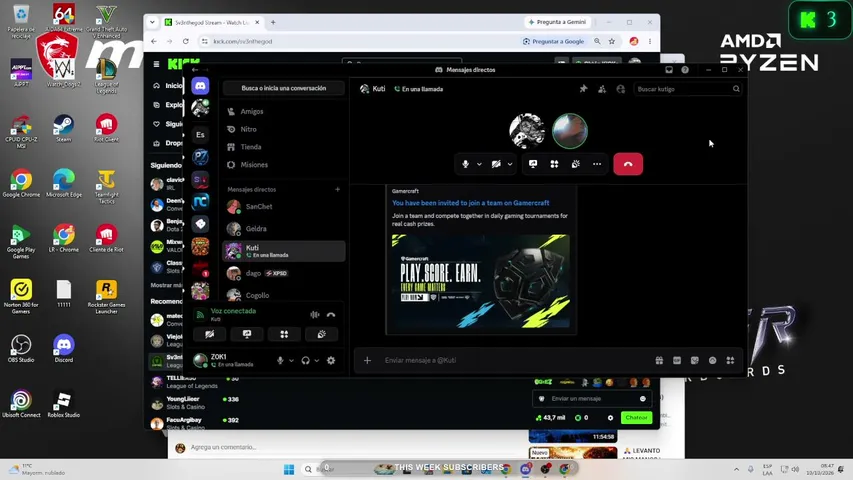Image resolution: width=853 pixels, height=480 pixels.
Task: Focus the 'Buscar kutigo' search box
Action: 688,89
